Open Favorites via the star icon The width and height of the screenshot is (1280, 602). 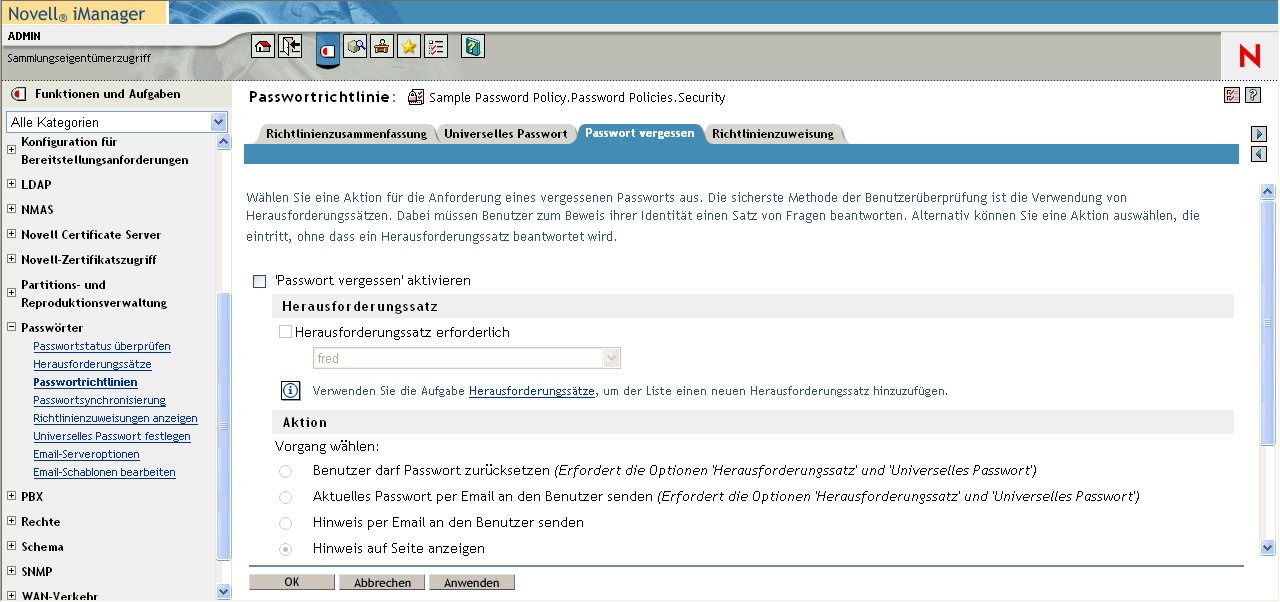[x=408, y=46]
